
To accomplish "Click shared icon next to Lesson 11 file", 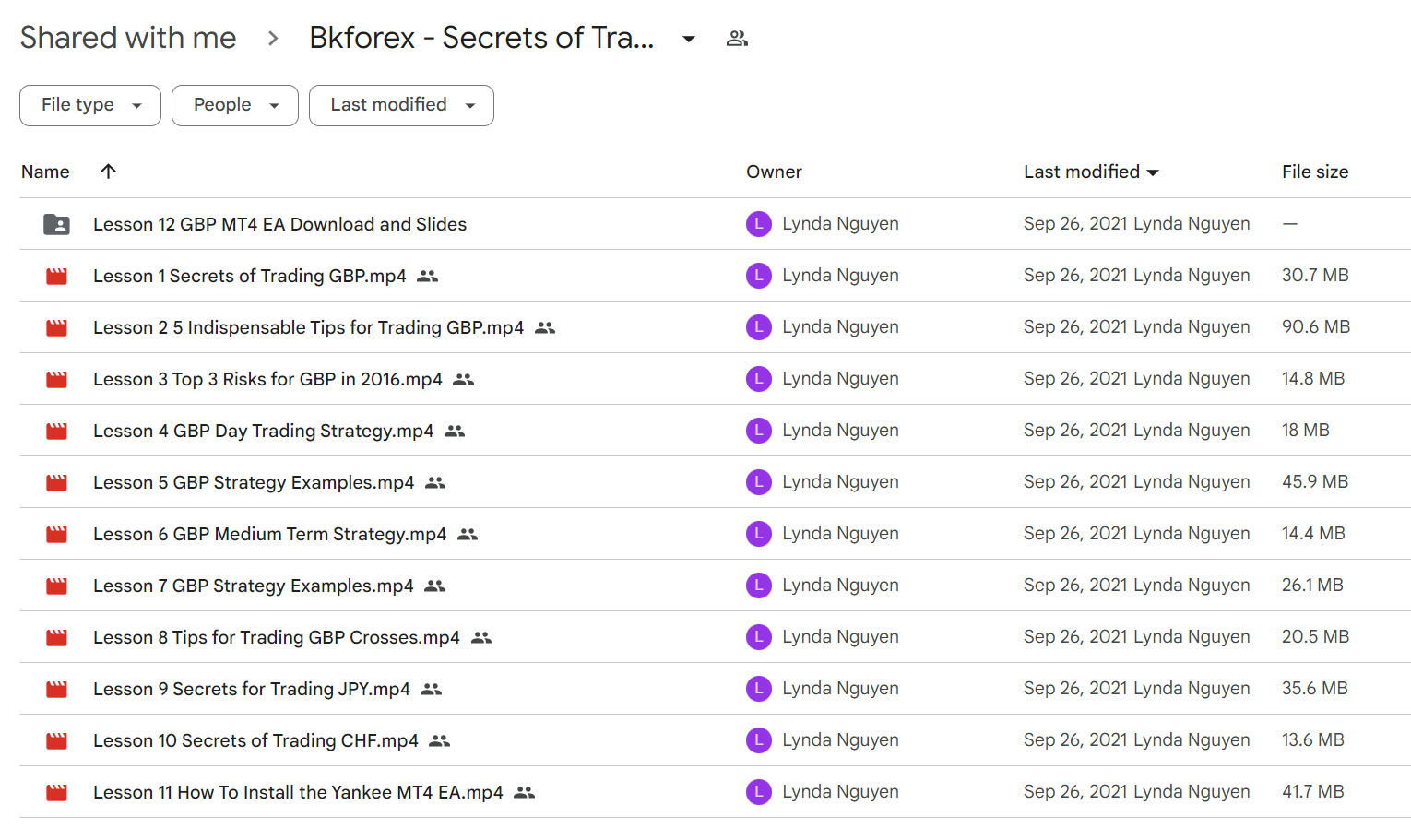I will 525,792.
